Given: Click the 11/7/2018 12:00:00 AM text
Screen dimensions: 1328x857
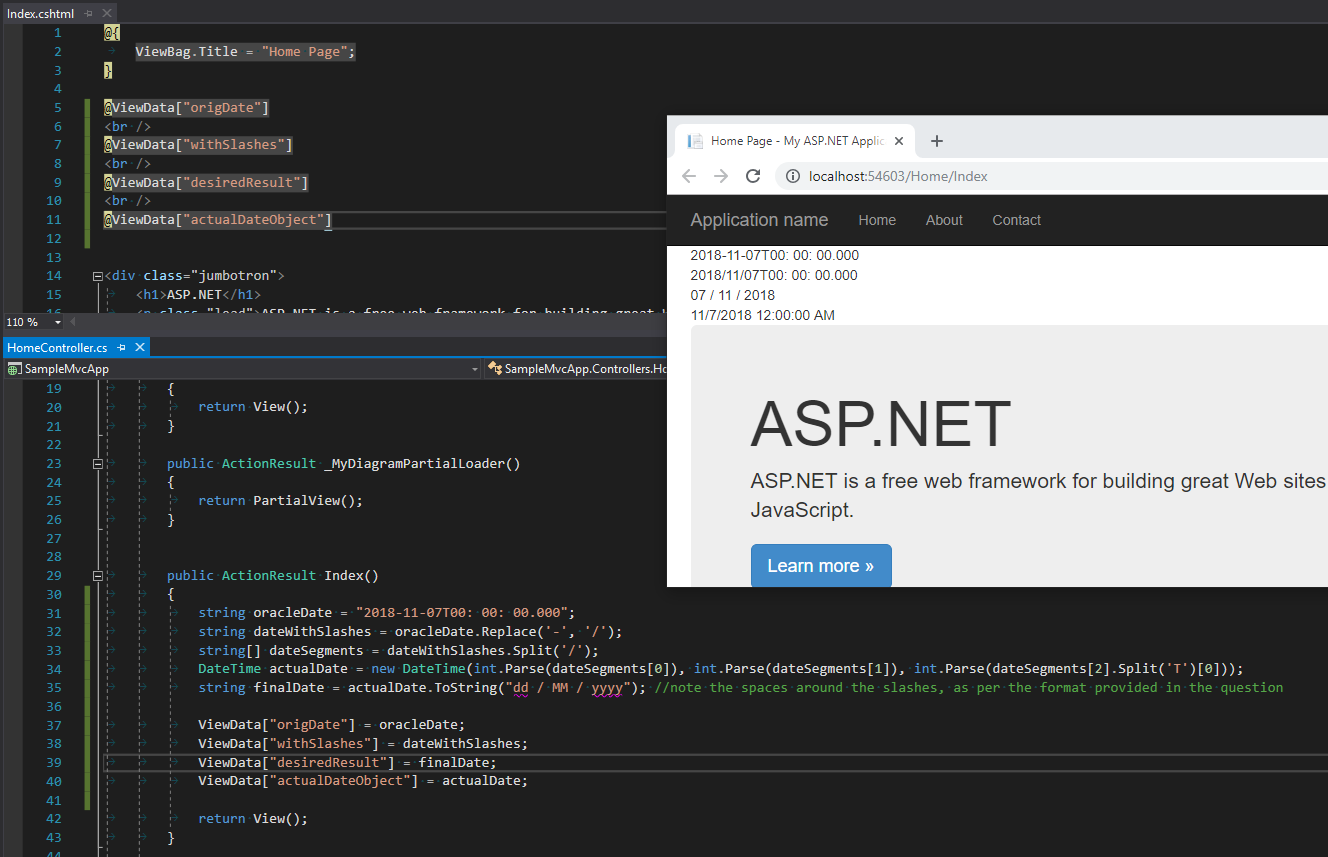Looking at the screenshot, I should coord(762,315).
